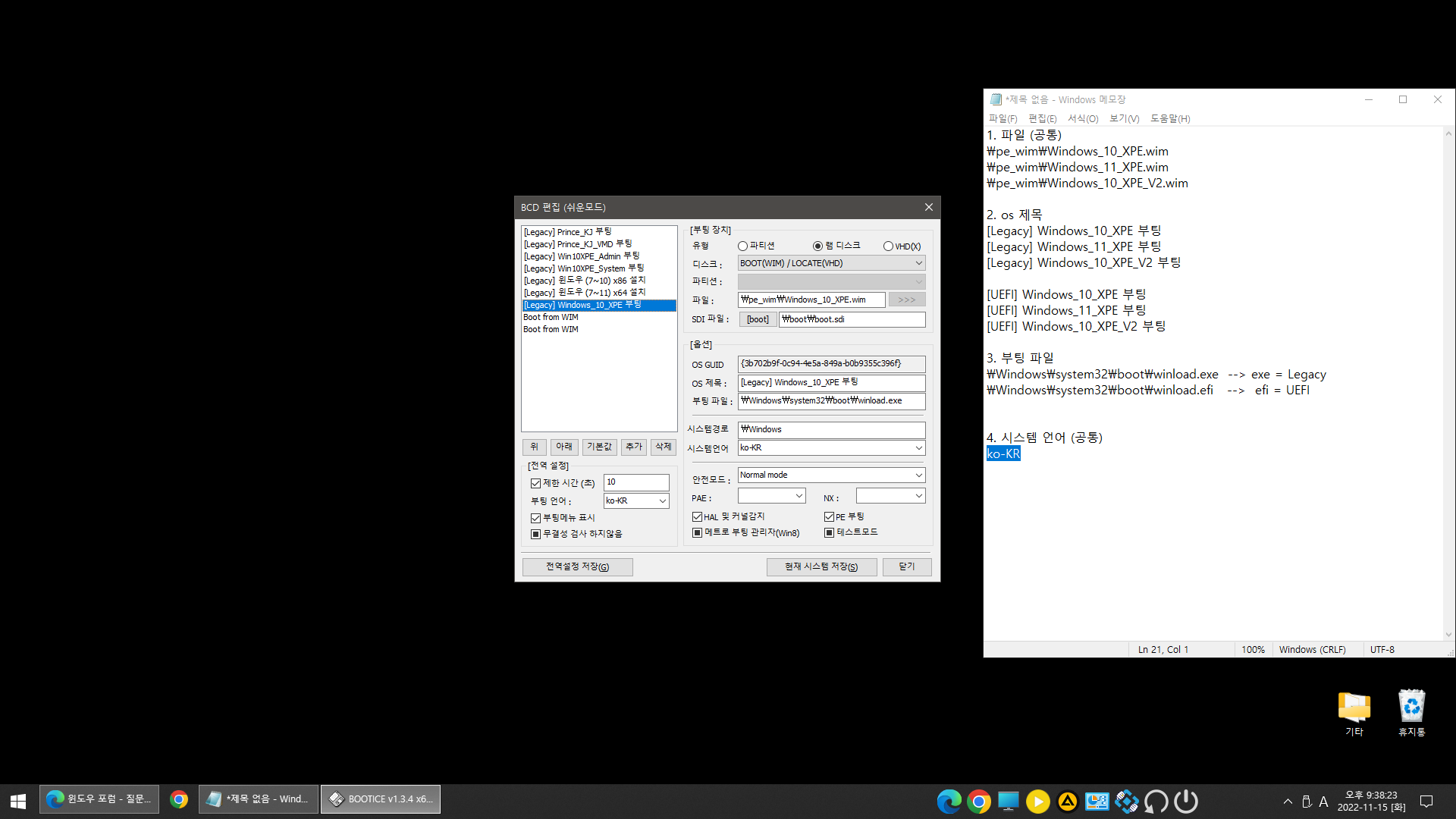The image size is (1456, 819).
Task: Click 전역설정 저장 button
Action: pos(577,566)
